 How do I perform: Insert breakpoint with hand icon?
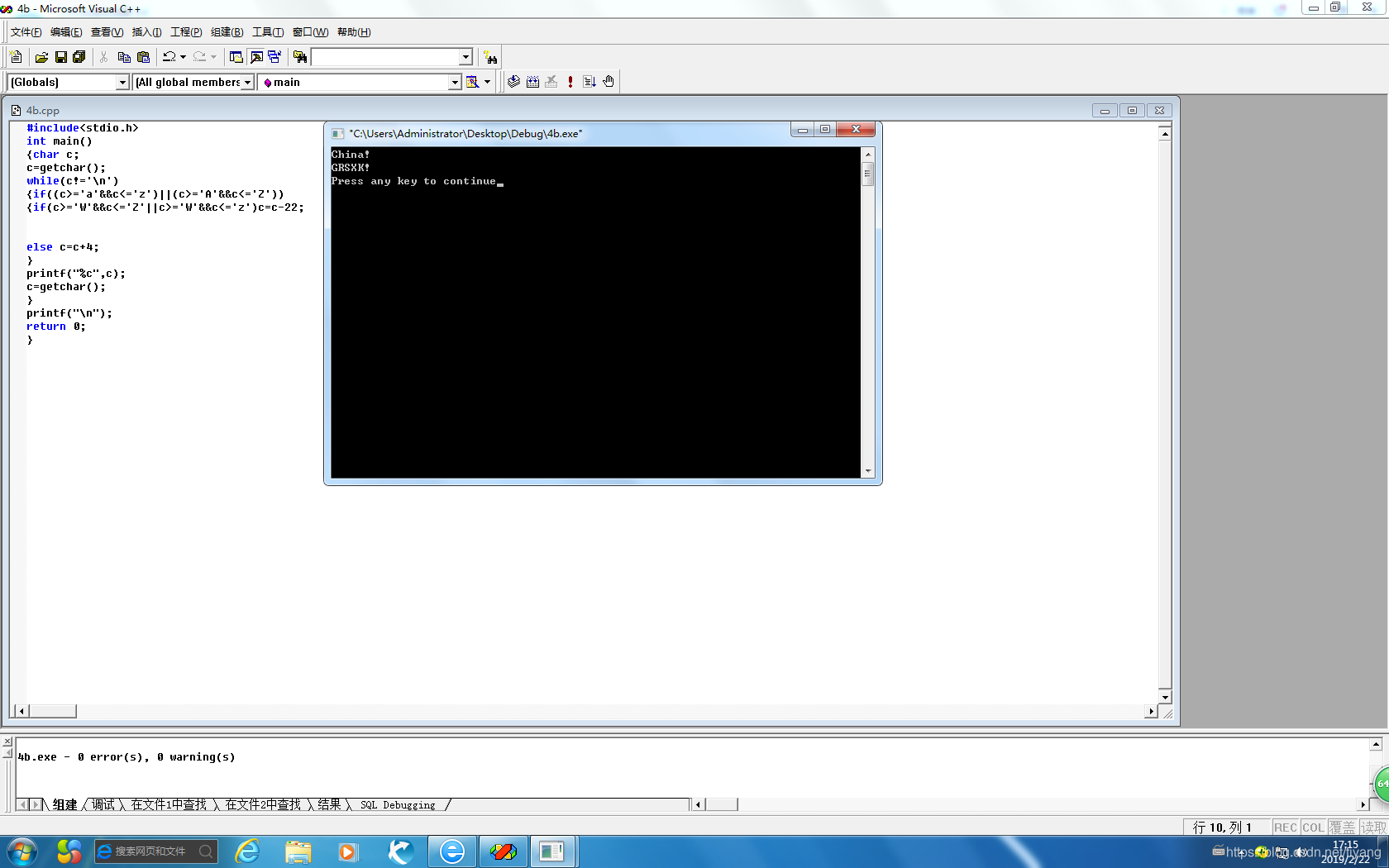[609, 82]
